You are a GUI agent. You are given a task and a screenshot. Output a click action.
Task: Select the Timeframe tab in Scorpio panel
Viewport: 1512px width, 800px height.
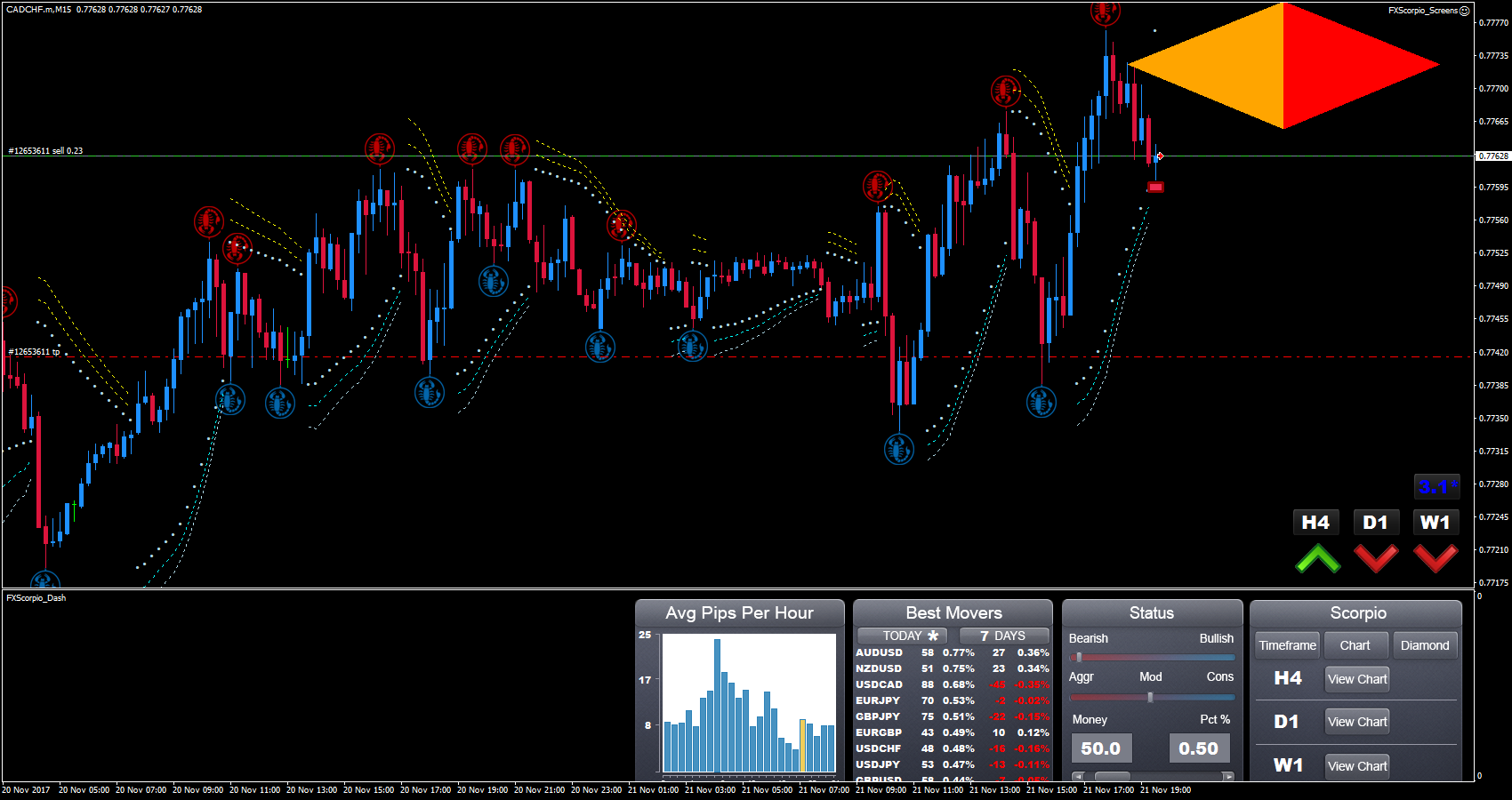pyautogui.click(x=1287, y=645)
